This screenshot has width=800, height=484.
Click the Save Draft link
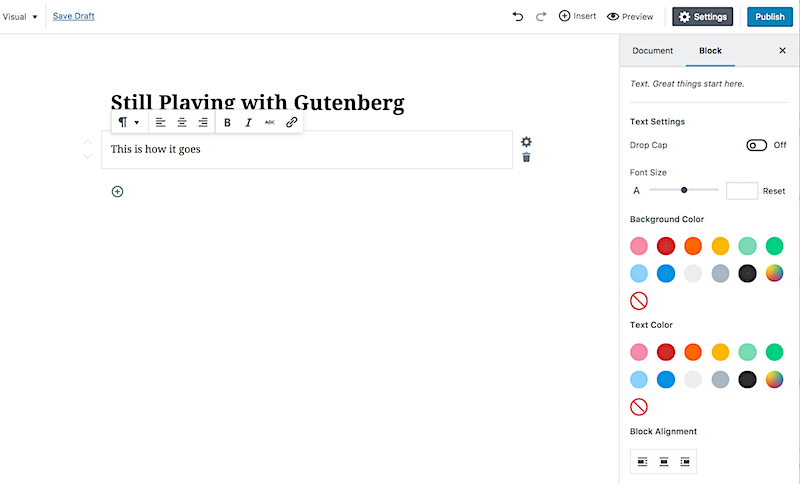coord(73,16)
